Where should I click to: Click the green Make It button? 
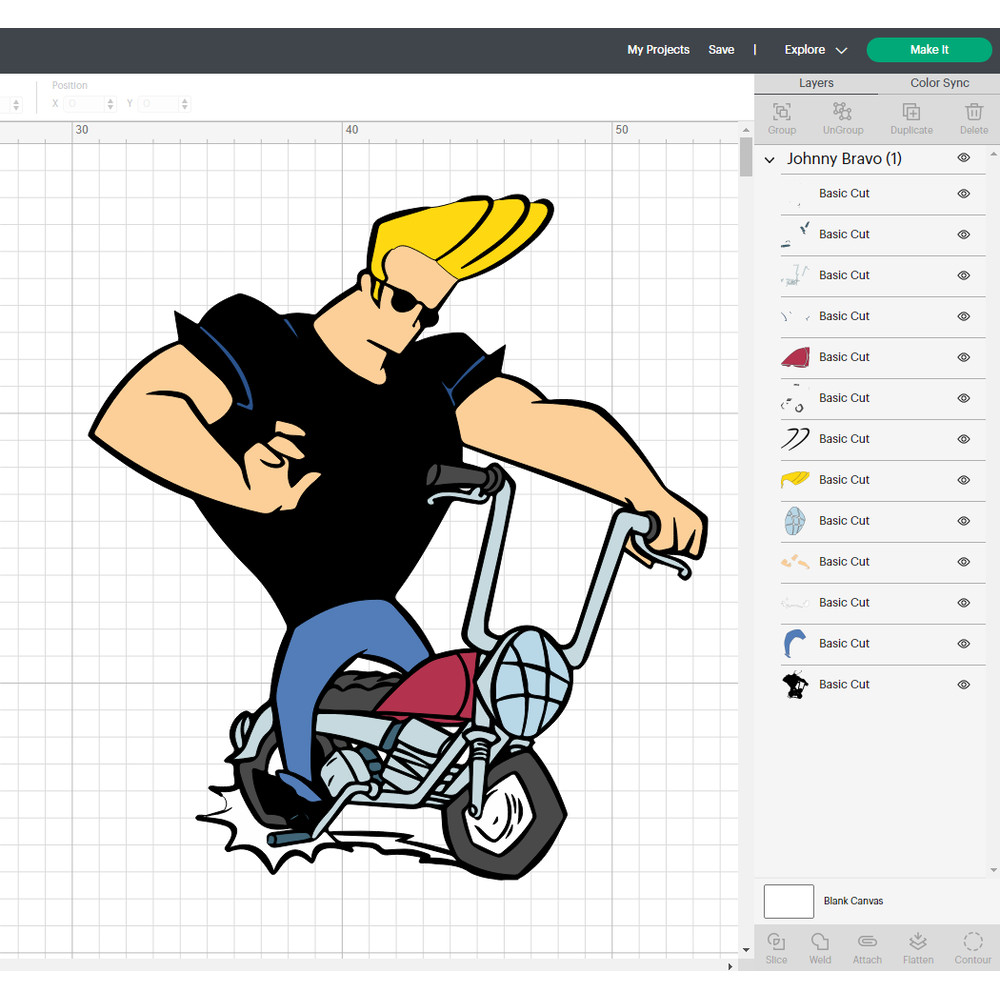point(929,49)
